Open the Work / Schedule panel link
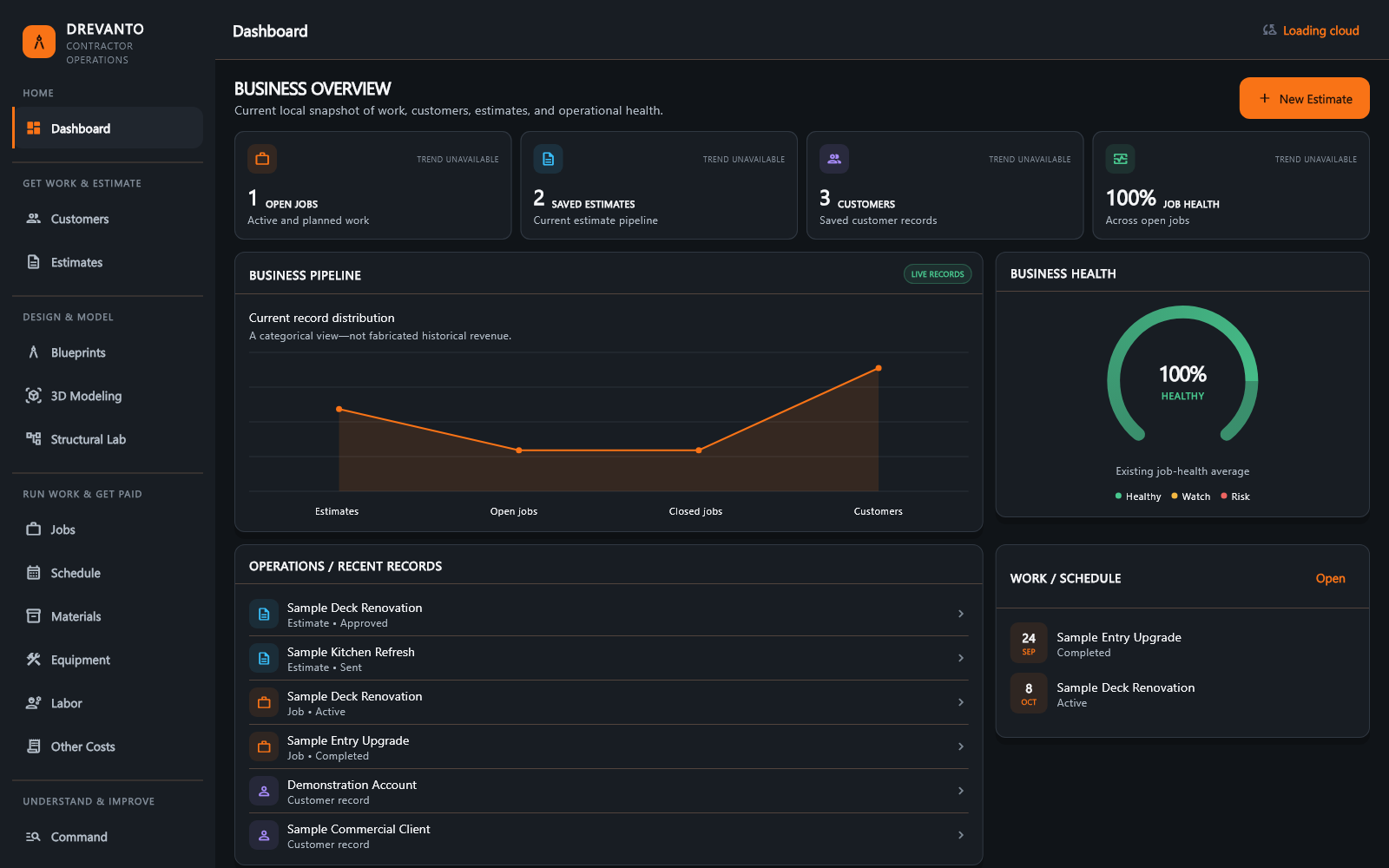The width and height of the screenshot is (1389, 868). tap(1330, 579)
